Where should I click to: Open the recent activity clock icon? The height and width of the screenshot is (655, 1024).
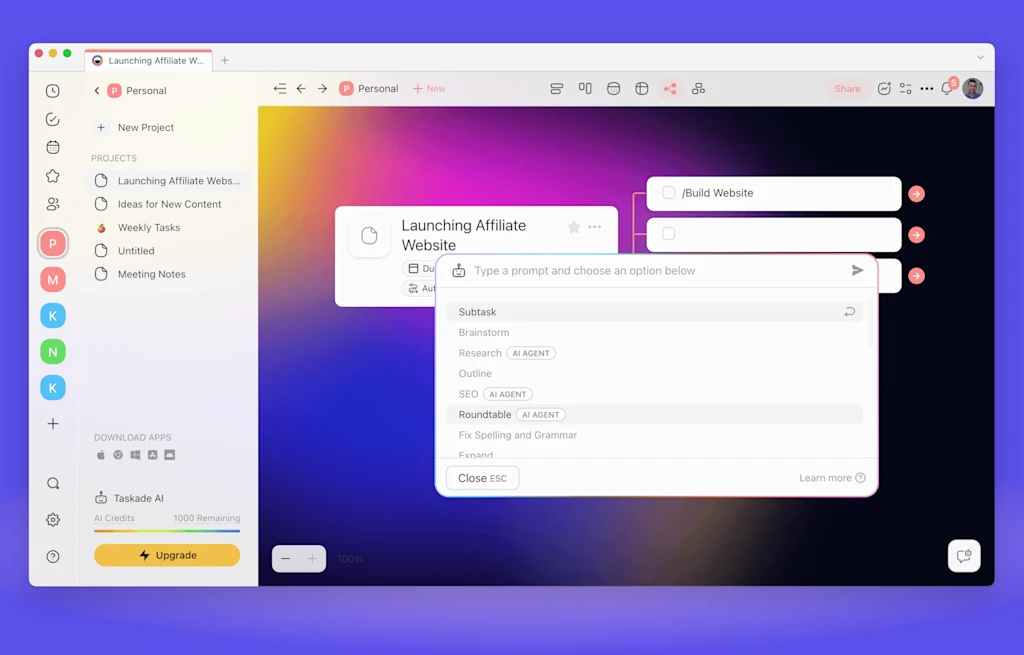click(53, 91)
